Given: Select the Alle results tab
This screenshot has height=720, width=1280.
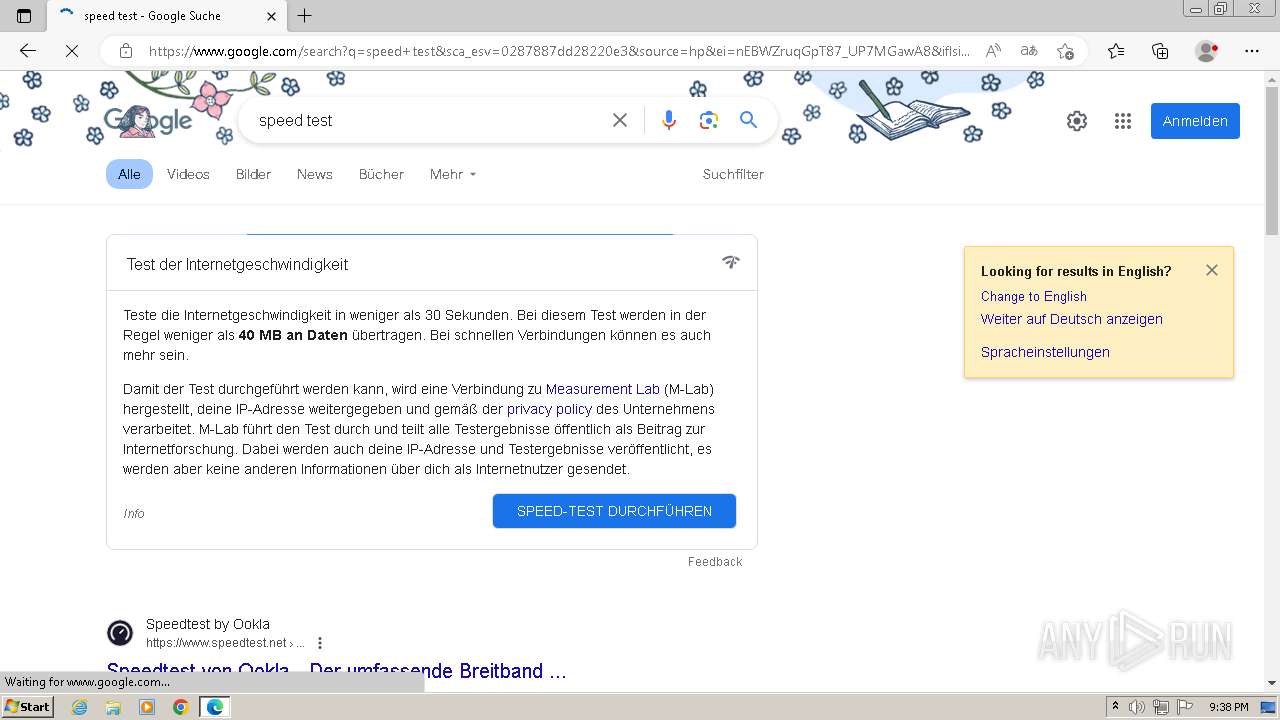Looking at the screenshot, I should [x=129, y=174].
